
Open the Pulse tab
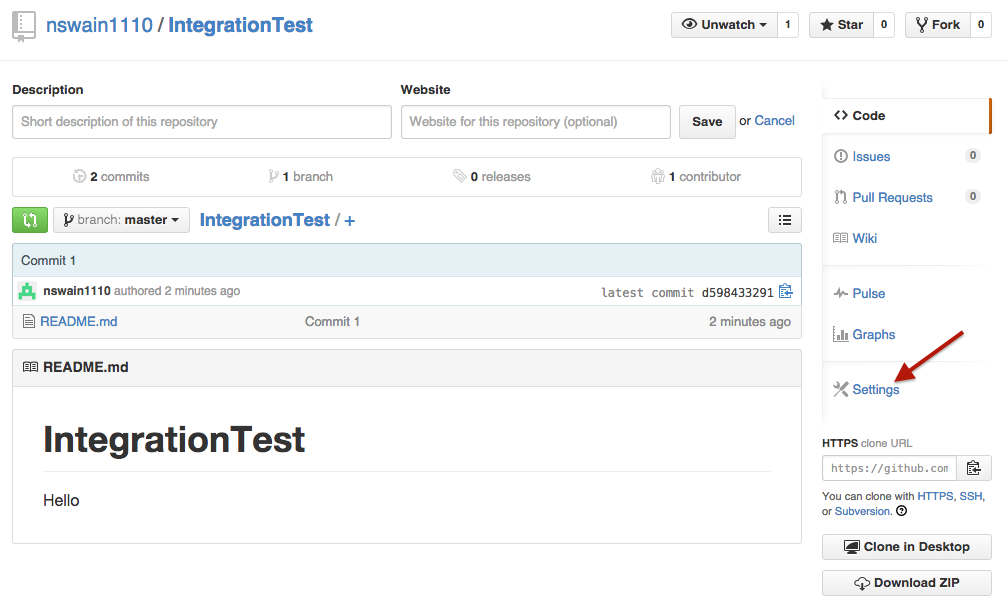click(x=868, y=294)
